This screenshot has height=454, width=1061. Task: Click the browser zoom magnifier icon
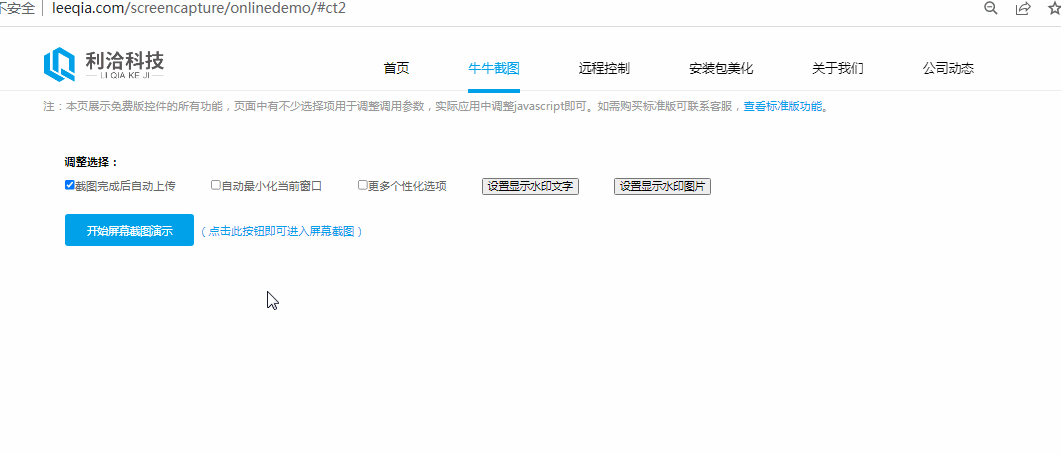click(x=991, y=8)
